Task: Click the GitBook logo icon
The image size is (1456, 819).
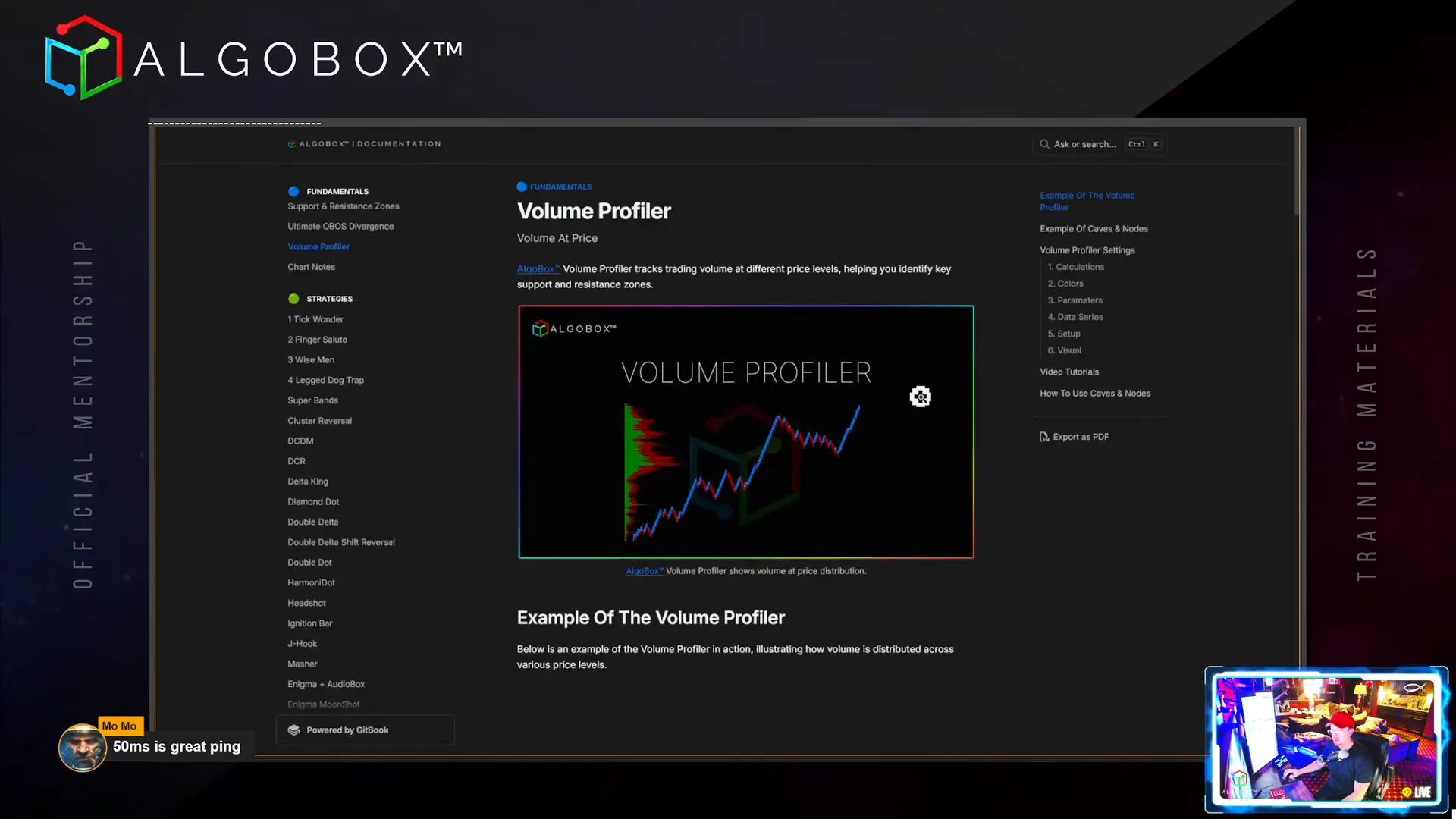Action: tap(293, 730)
